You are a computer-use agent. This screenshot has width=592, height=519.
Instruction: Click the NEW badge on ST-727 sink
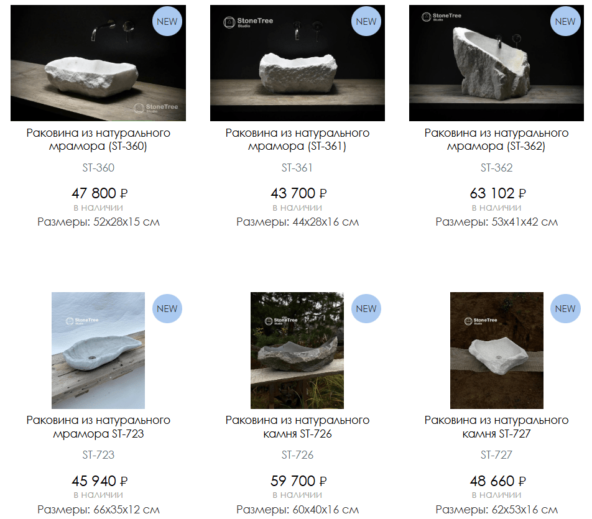click(565, 309)
